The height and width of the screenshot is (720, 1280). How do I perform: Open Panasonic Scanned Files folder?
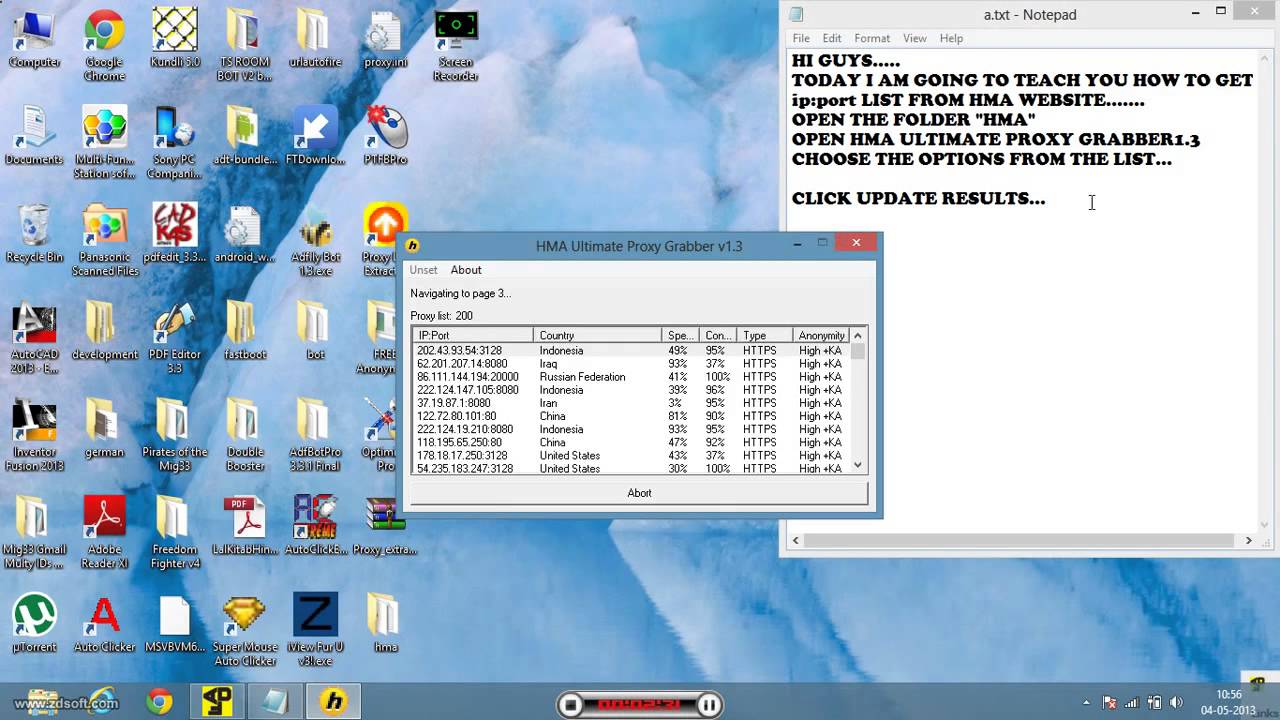104,241
